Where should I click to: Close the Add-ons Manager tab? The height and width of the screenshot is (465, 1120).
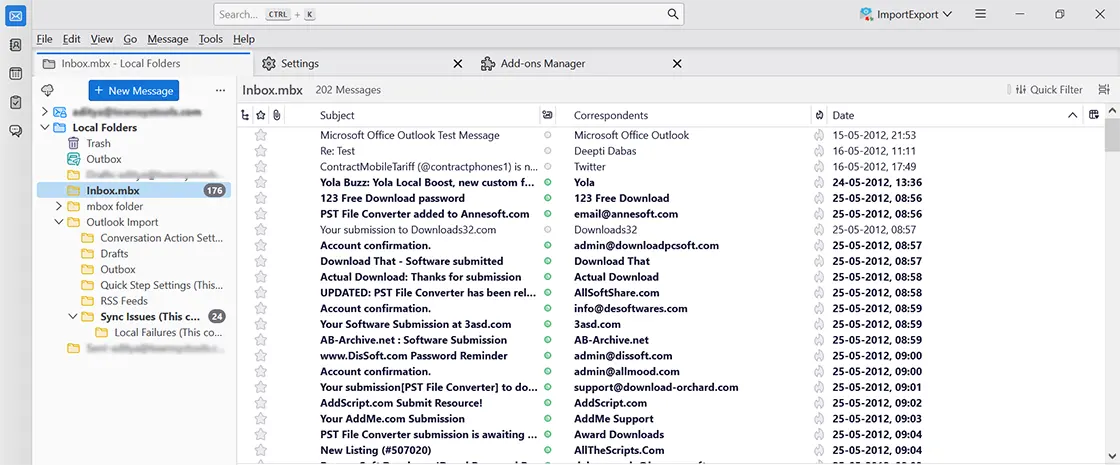677,64
